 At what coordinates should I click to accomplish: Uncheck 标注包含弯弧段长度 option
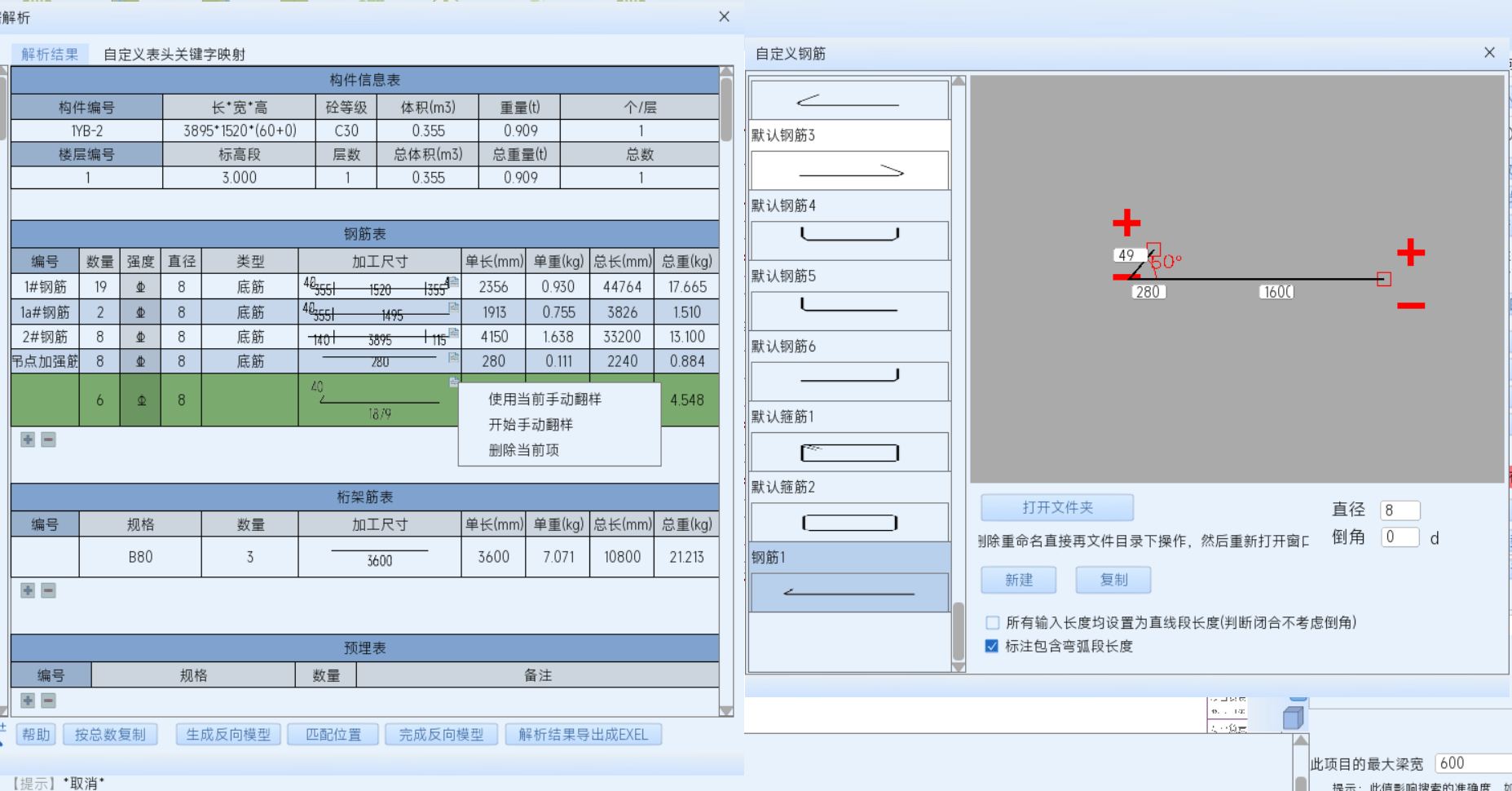pyautogui.click(x=992, y=646)
